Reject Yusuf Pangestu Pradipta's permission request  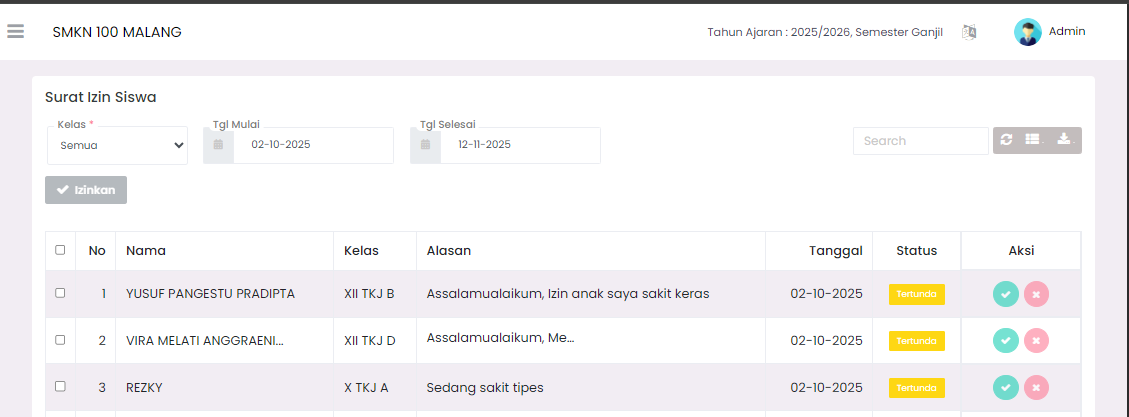point(1037,294)
